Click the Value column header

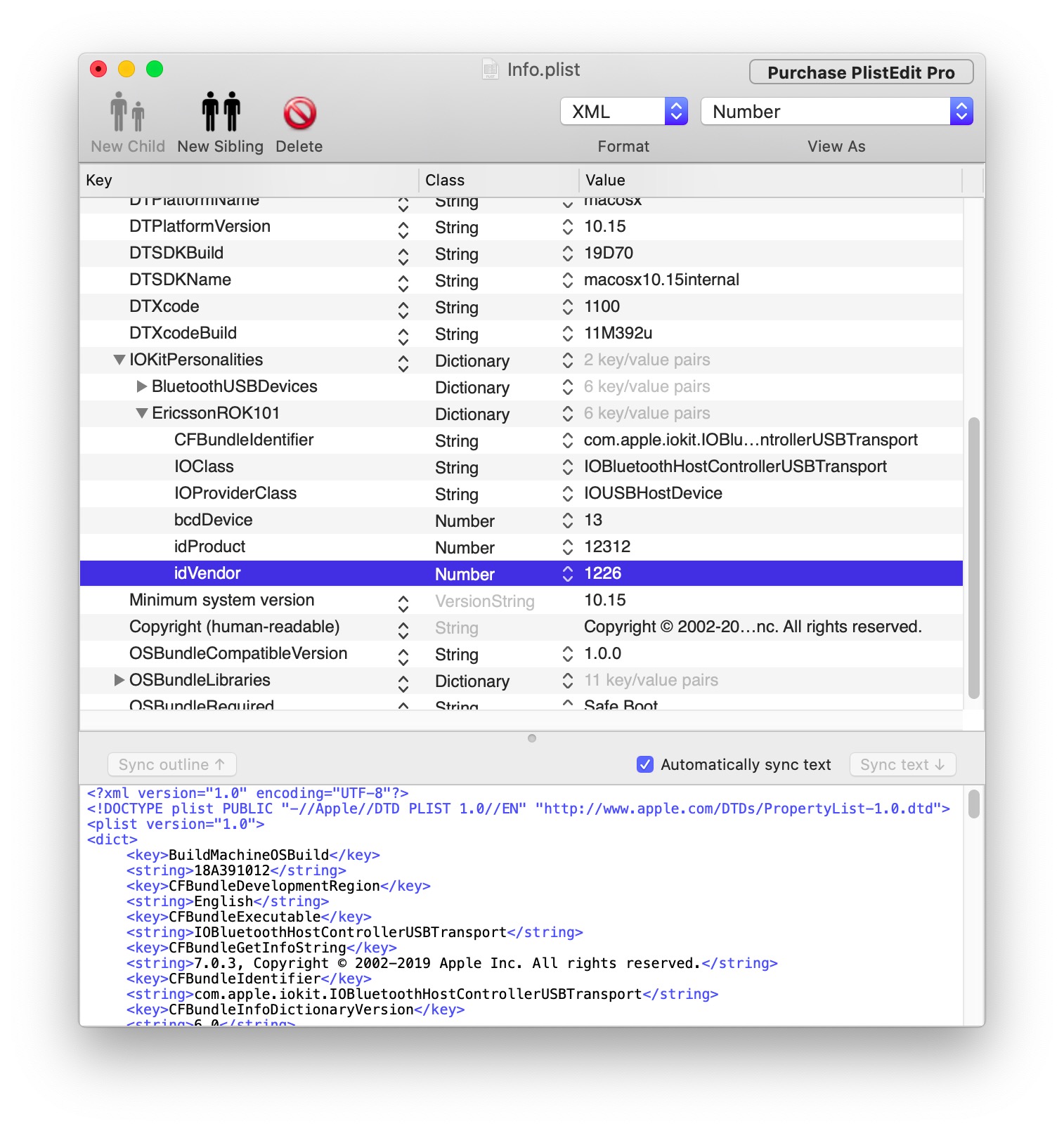point(770,181)
